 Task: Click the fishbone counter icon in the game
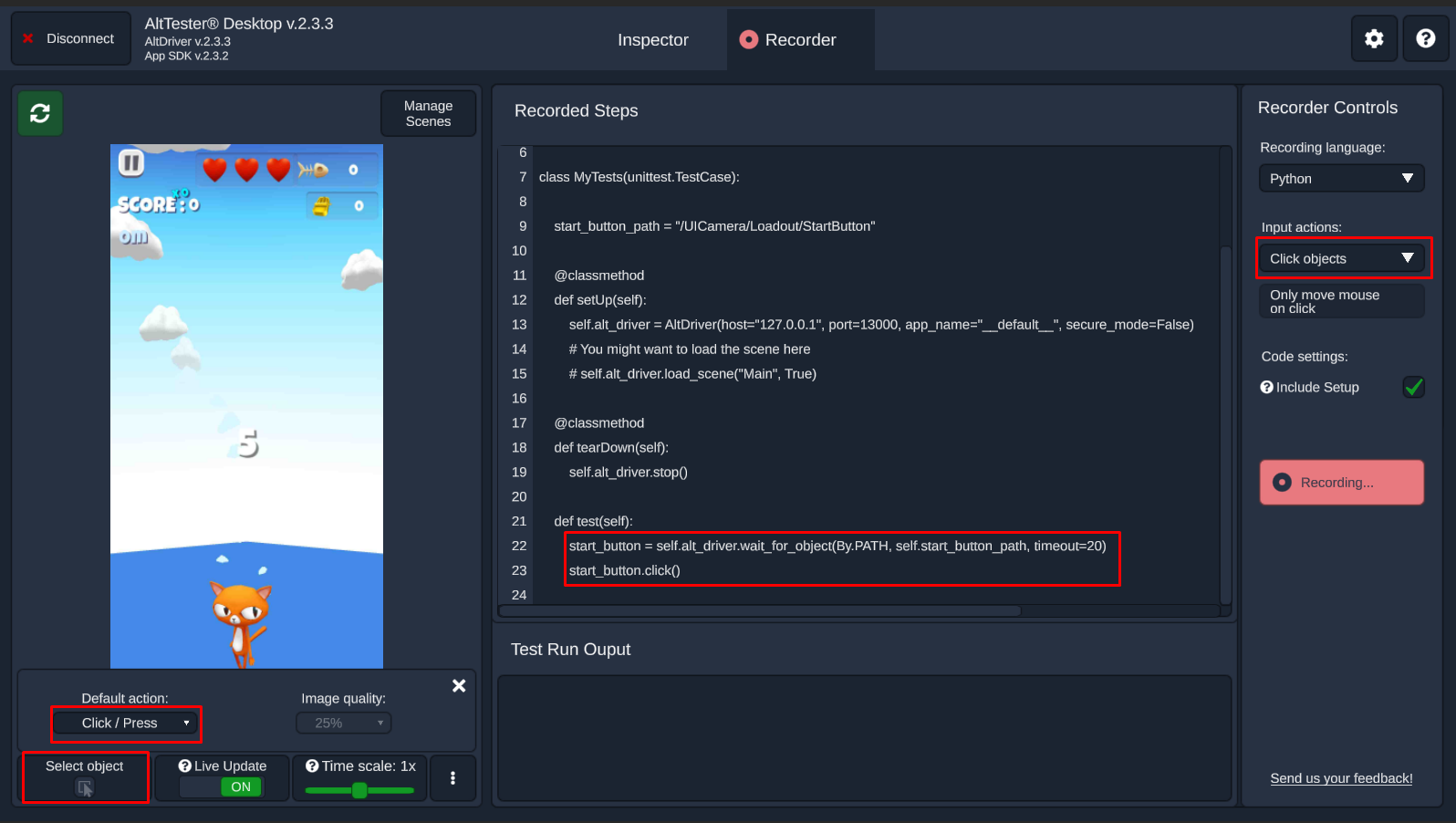pos(313,170)
